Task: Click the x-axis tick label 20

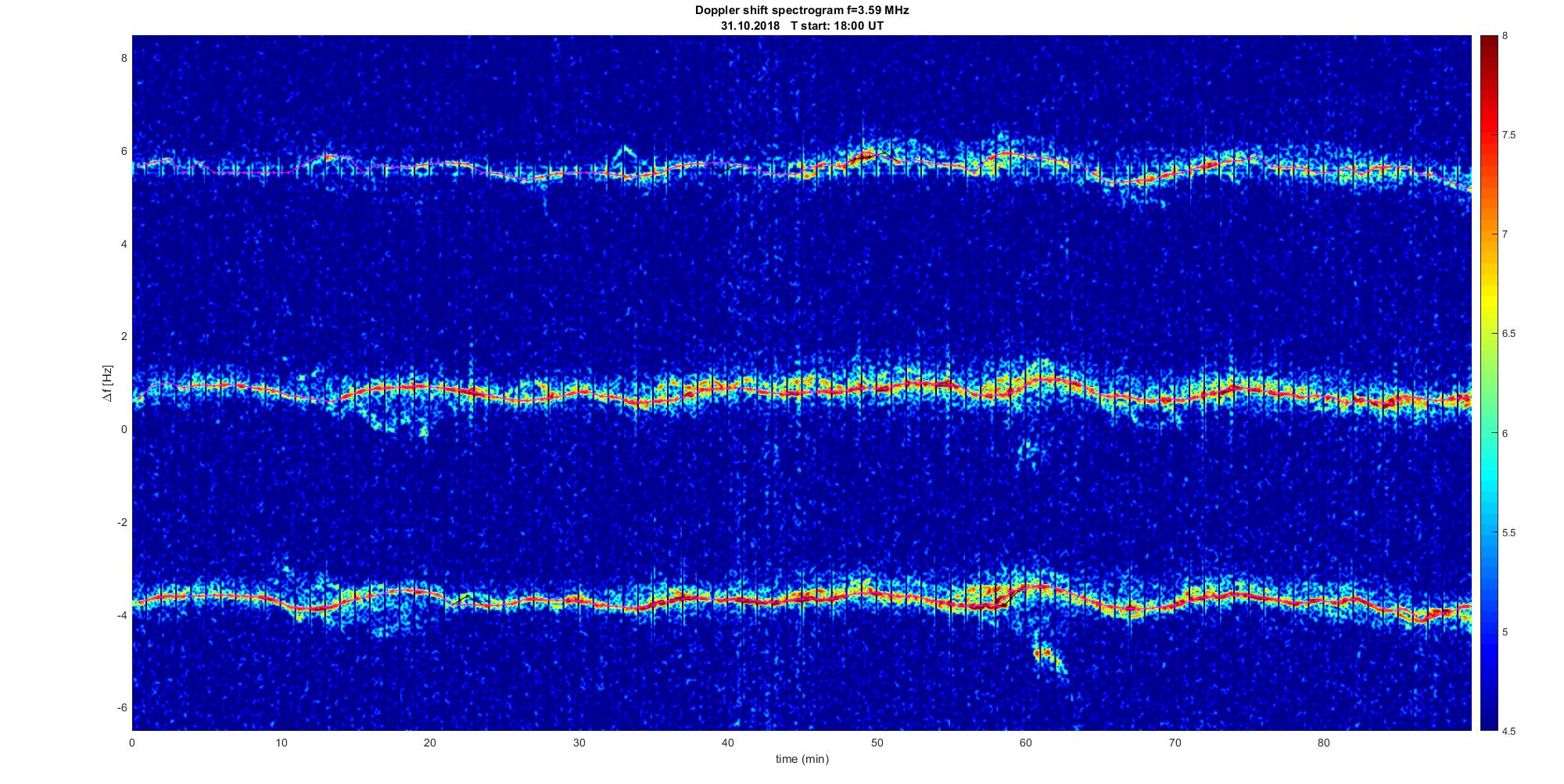Action: click(x=430, y=743)
